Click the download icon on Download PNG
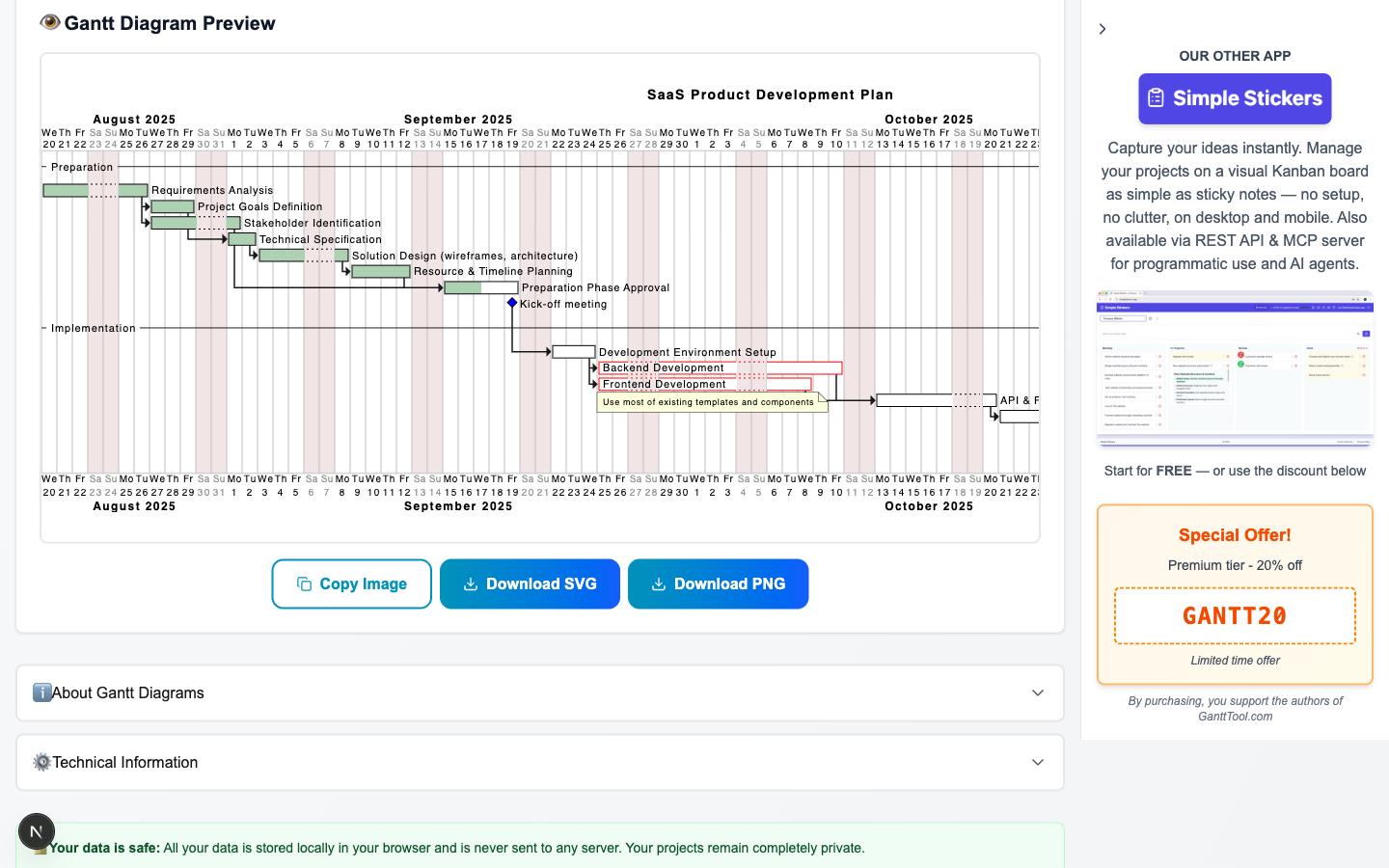1389x868 pixels. point(659,583)
